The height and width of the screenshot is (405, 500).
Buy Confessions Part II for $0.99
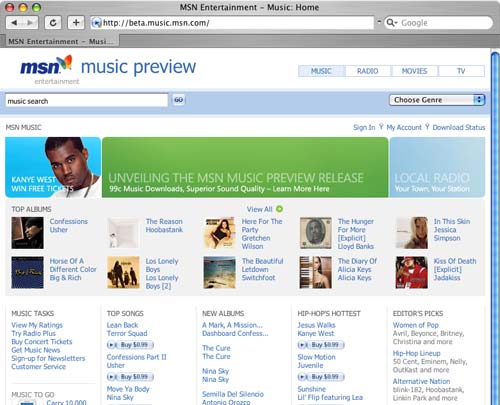point(134,377)
